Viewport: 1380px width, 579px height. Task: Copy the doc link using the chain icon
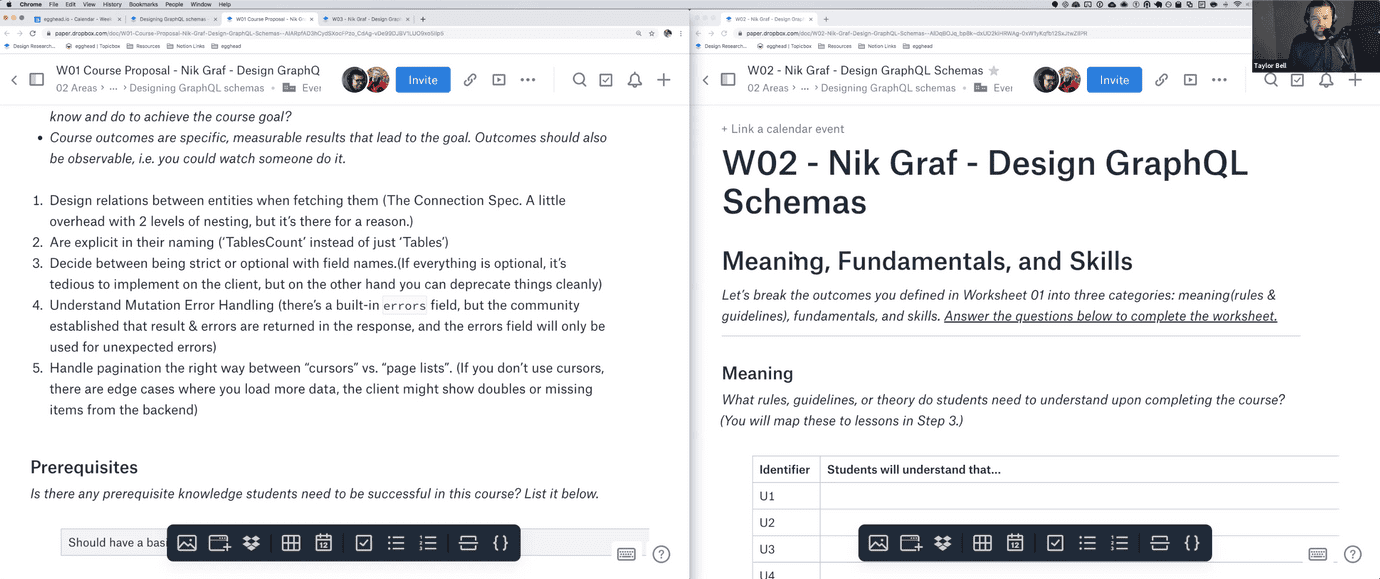(x=470, y=79)
